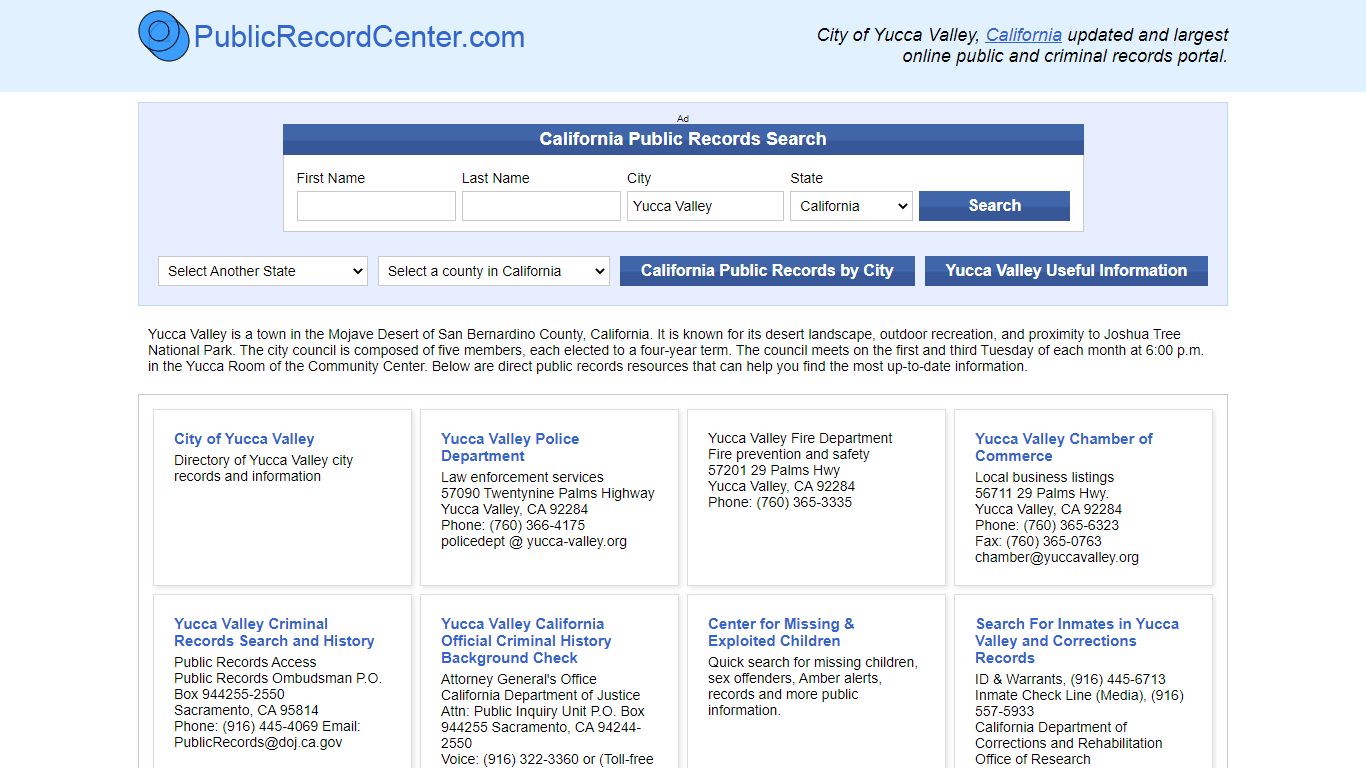
Task: Open Yucca Valley Police Department link
Action: coord(510,447)
